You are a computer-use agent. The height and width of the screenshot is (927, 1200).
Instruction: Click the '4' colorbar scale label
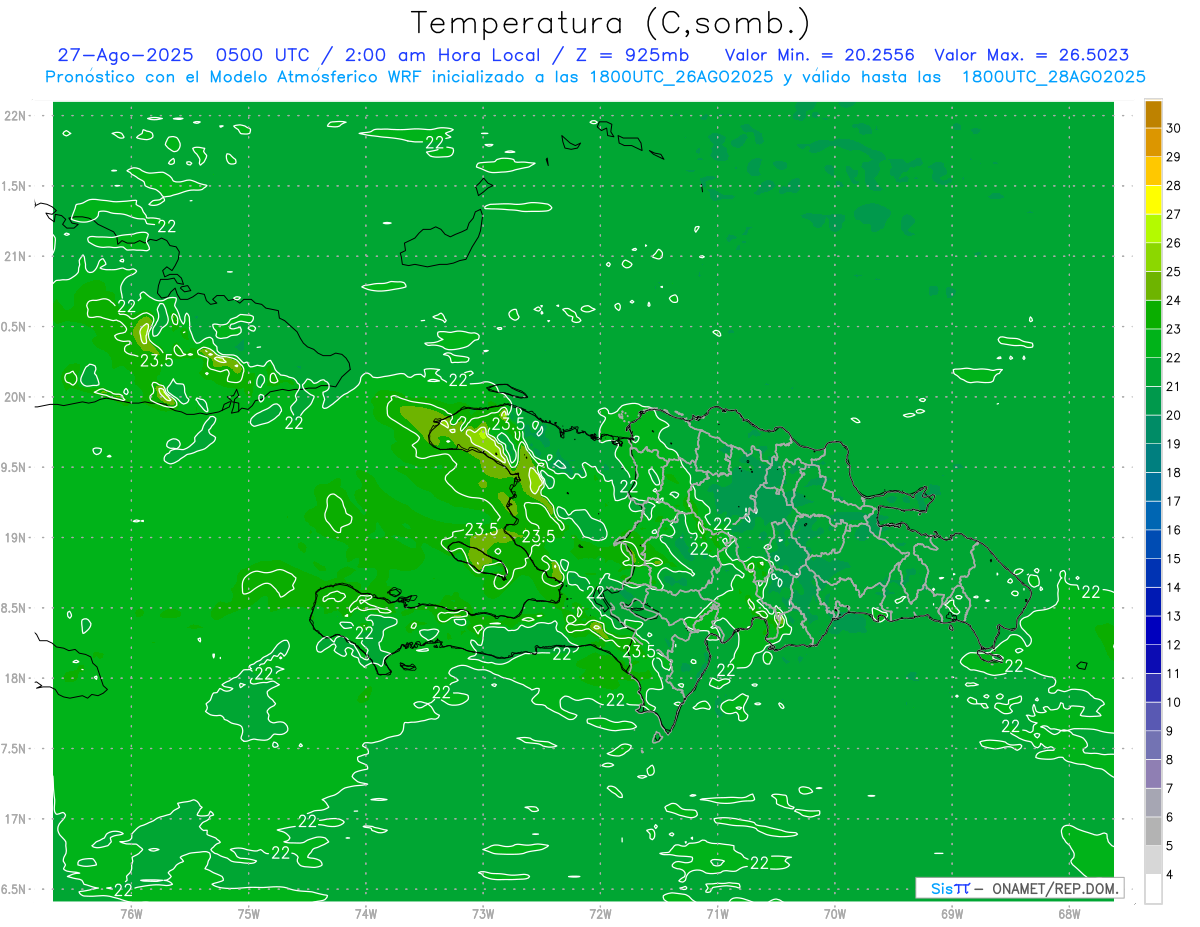click(x=1171, y=874)
